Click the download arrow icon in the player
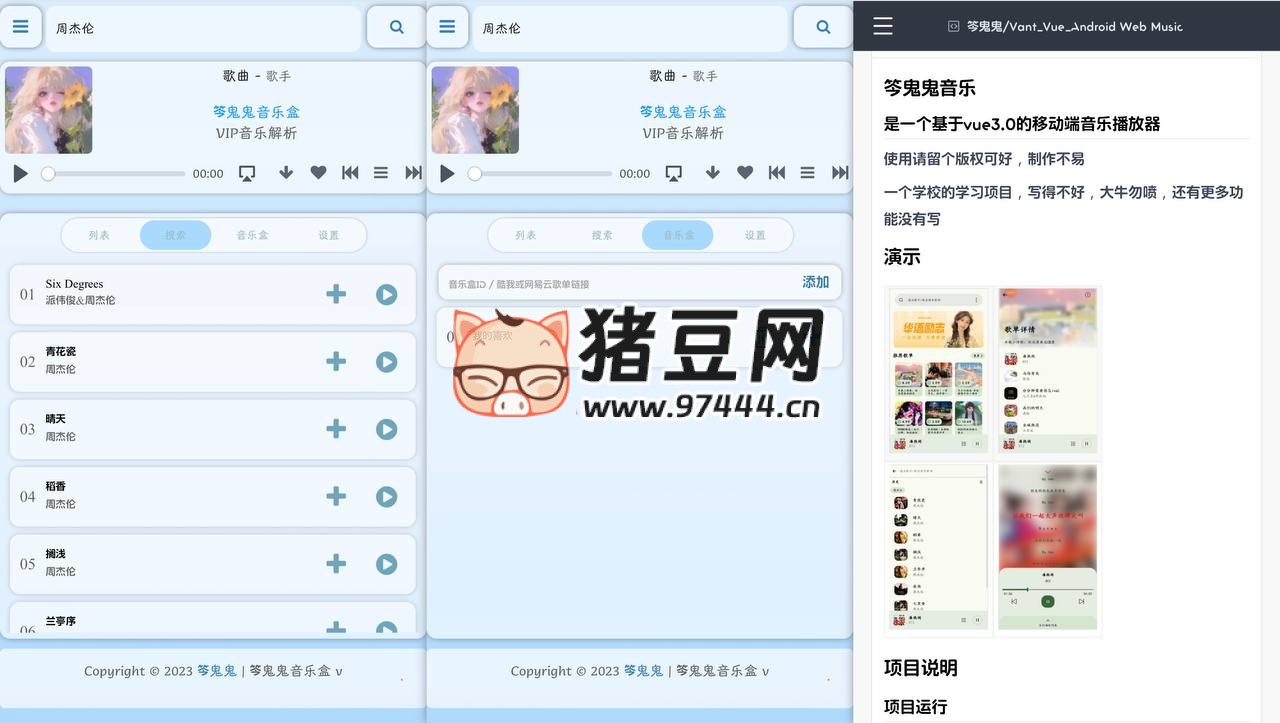Image resolution: width=1280 pixels, height=723 pixels. pyautogui.click(x=285, y=173)
